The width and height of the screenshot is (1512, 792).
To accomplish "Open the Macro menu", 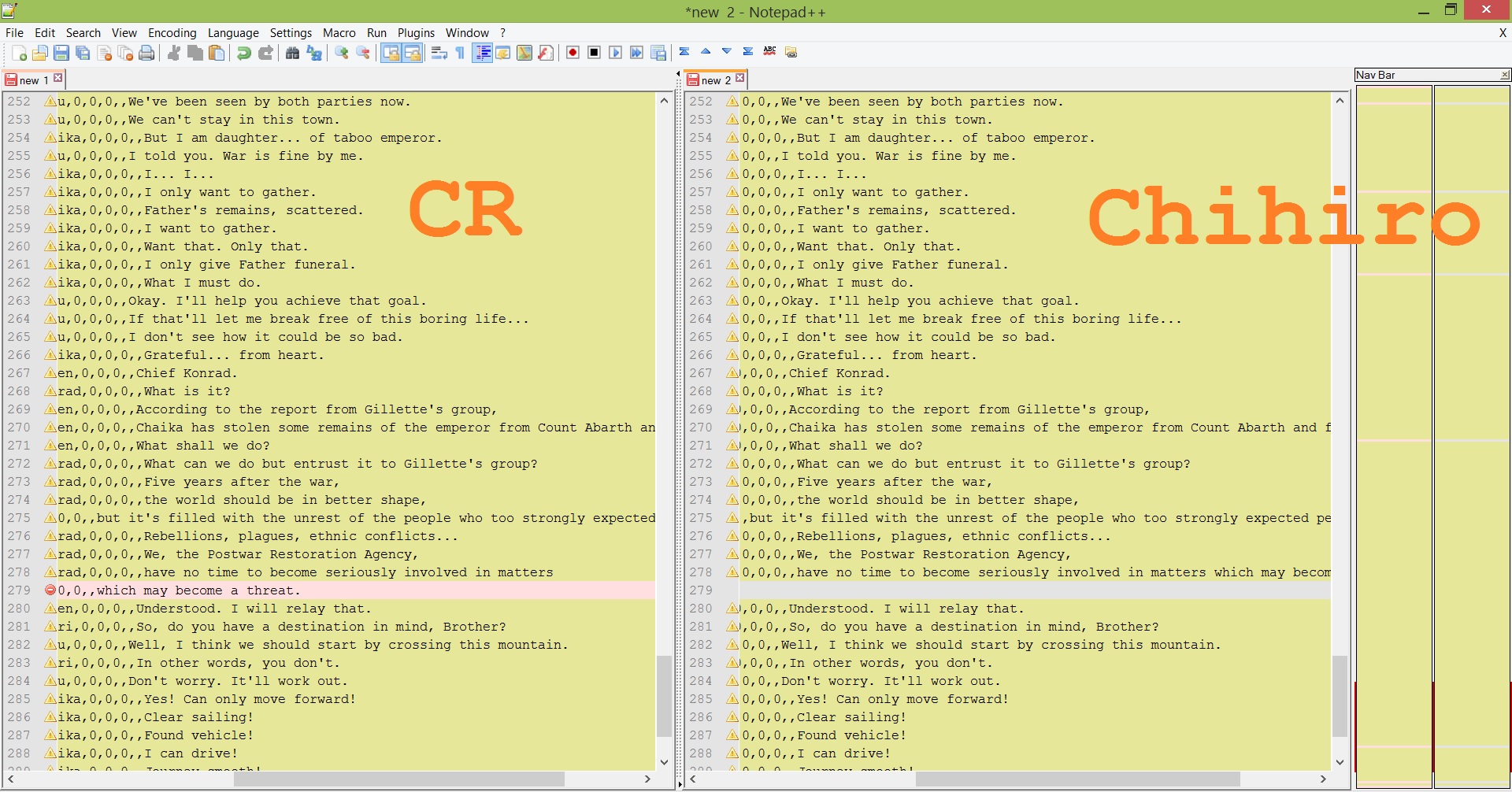I will tap(339, 32).
